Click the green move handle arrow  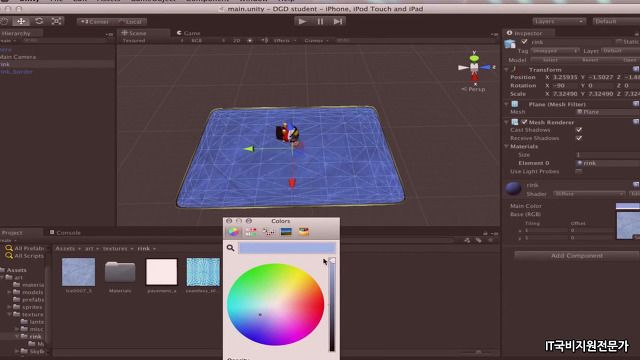[249, 149]
